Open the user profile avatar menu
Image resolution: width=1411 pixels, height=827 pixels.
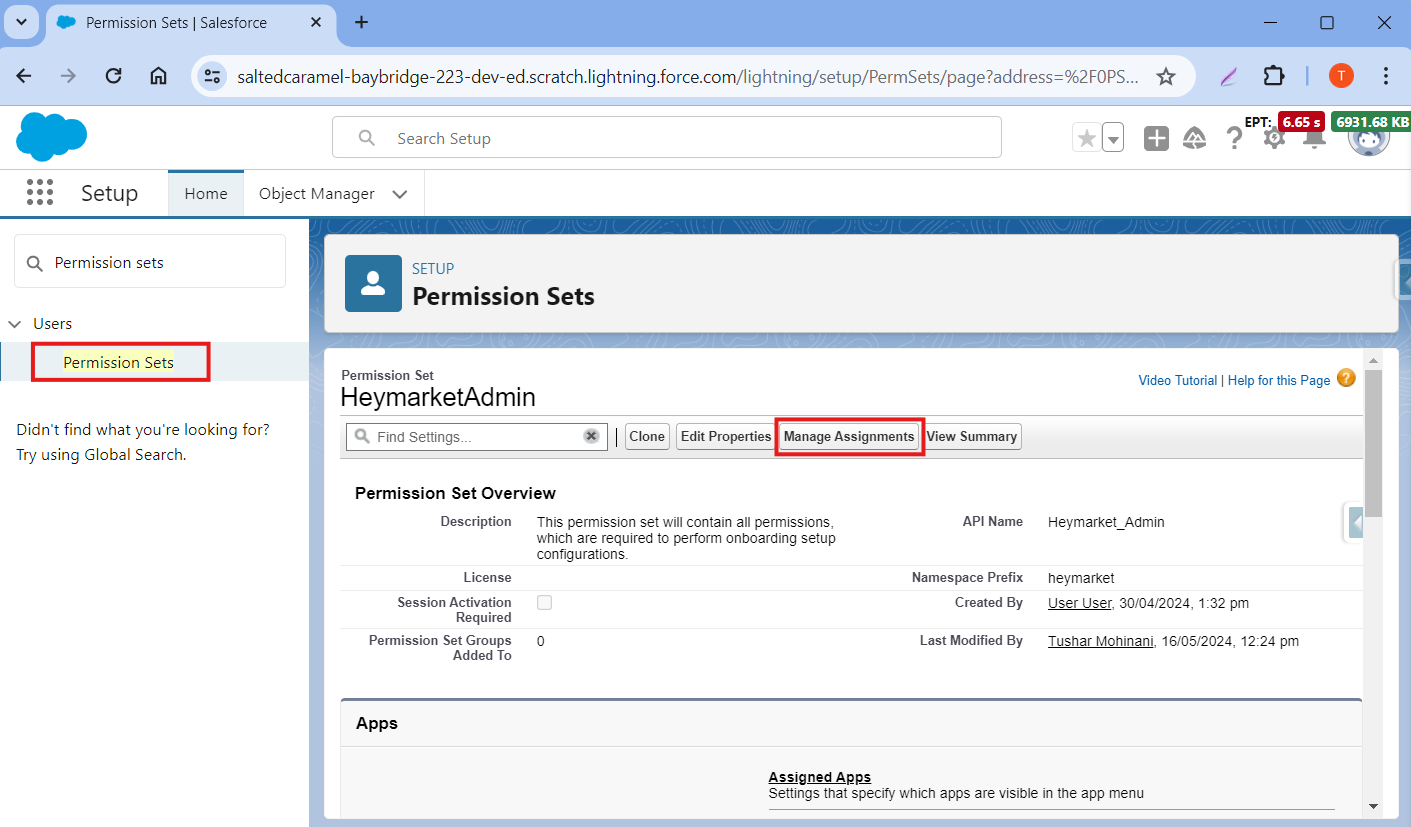(x=1368, y=138)
